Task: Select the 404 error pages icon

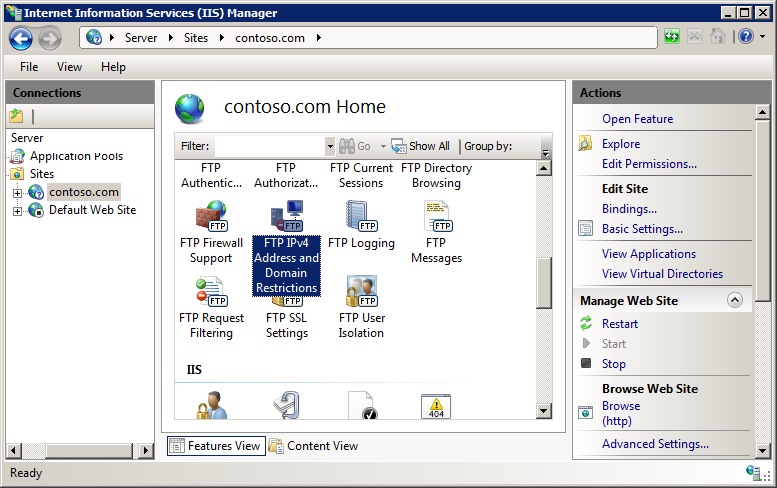Action: [x=436, y=406]
